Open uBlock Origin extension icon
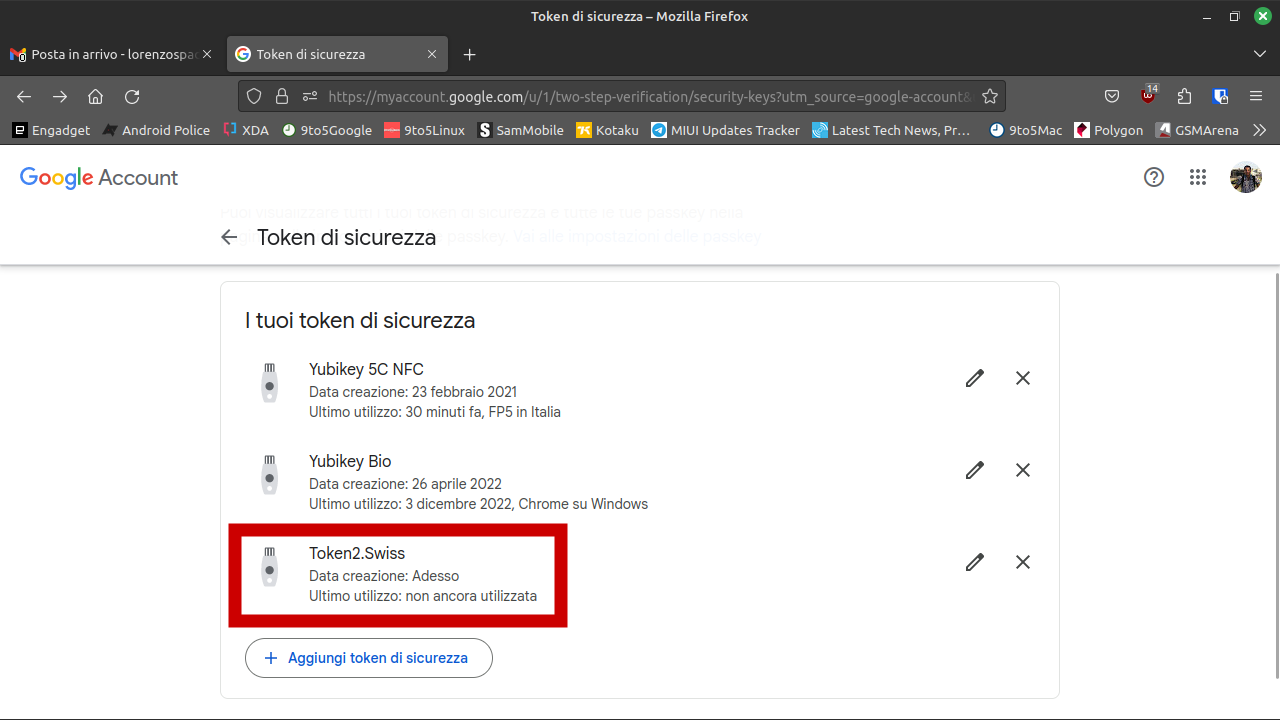This screenshot has height=720, width=1280. 1148,96
